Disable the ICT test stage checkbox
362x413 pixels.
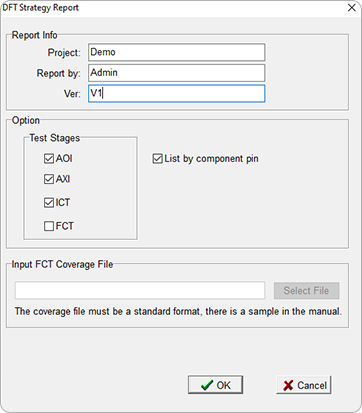tap(49, 202)
